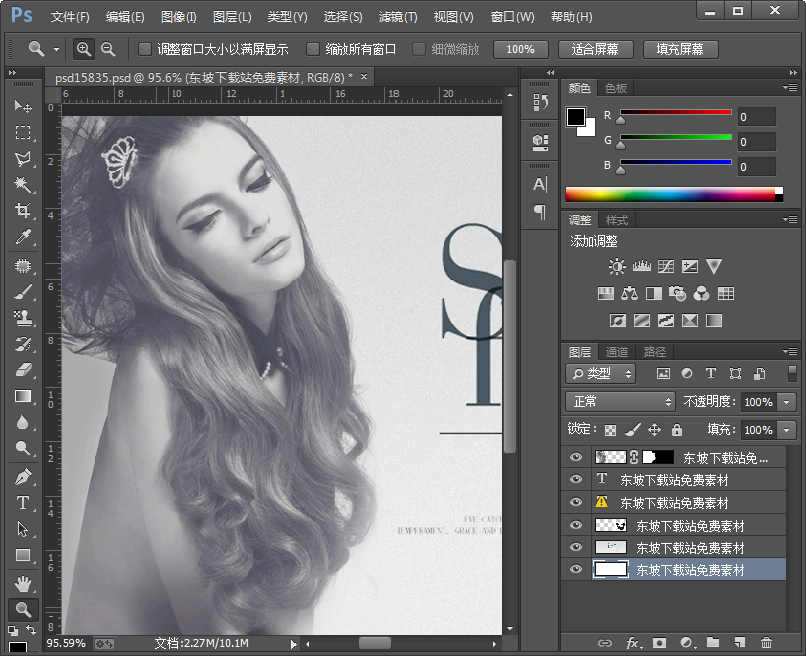This screenshot has height=656, width=806.
Task: Select the Eyedropper tool
Action: point(22,237)
